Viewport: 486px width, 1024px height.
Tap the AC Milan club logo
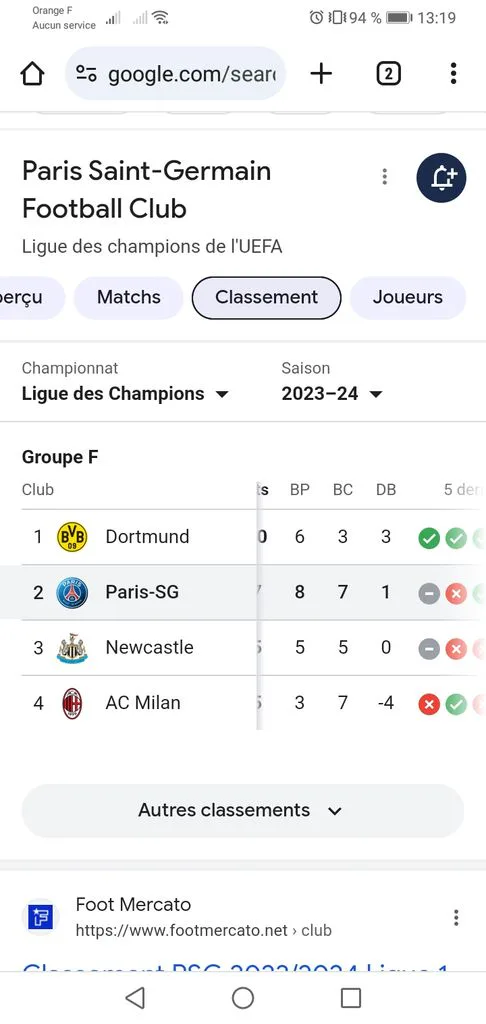pyautogui.click(x=72, y=703)
